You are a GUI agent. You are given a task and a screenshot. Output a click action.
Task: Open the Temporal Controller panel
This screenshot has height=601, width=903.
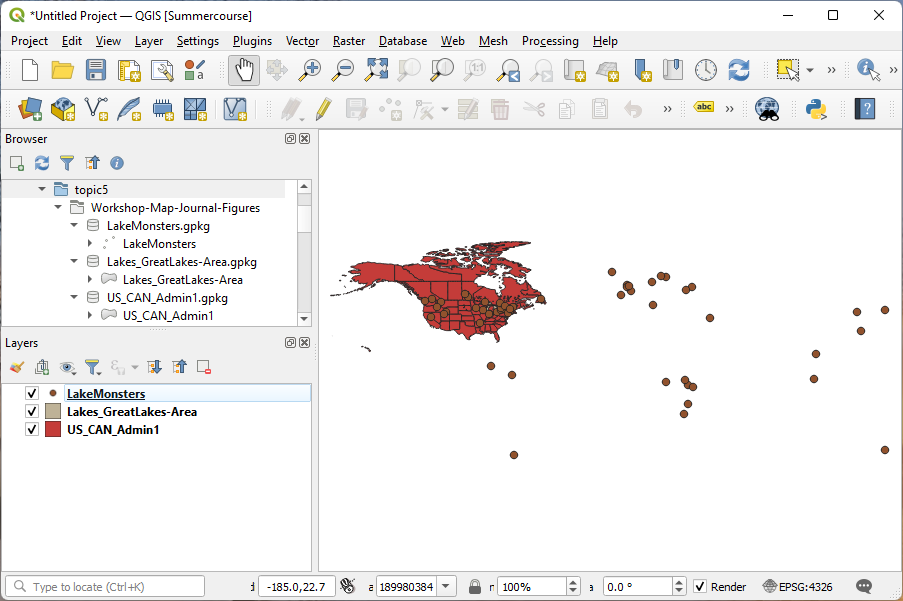pyautogui.click(x=705, y=70)
